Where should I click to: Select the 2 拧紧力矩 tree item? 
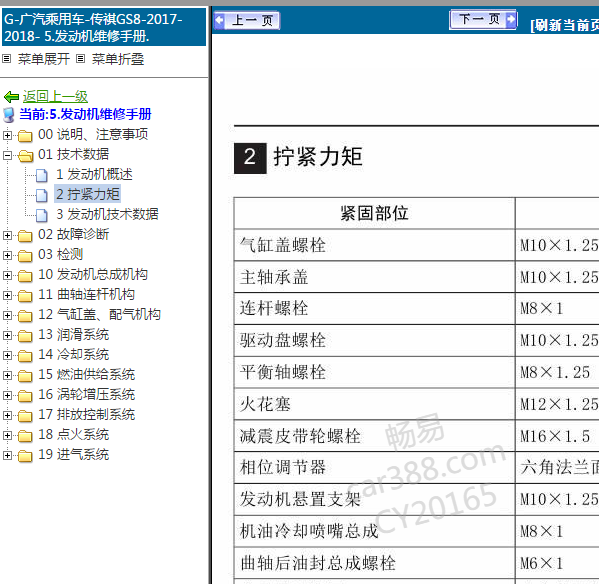(87, 194)
